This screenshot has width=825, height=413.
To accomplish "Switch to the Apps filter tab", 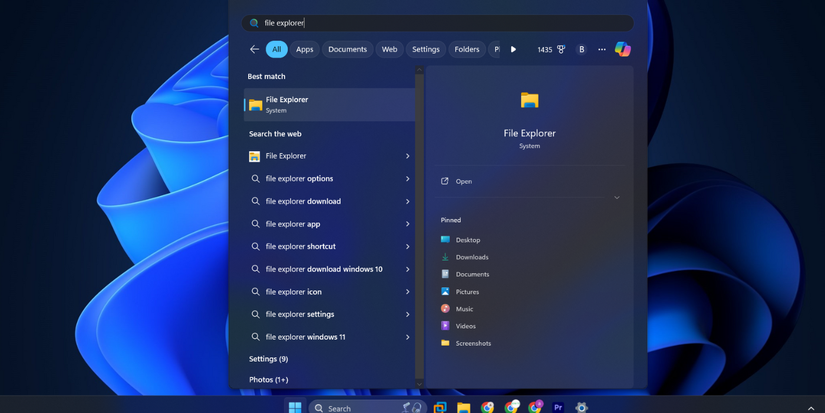I will click(304, 49).
